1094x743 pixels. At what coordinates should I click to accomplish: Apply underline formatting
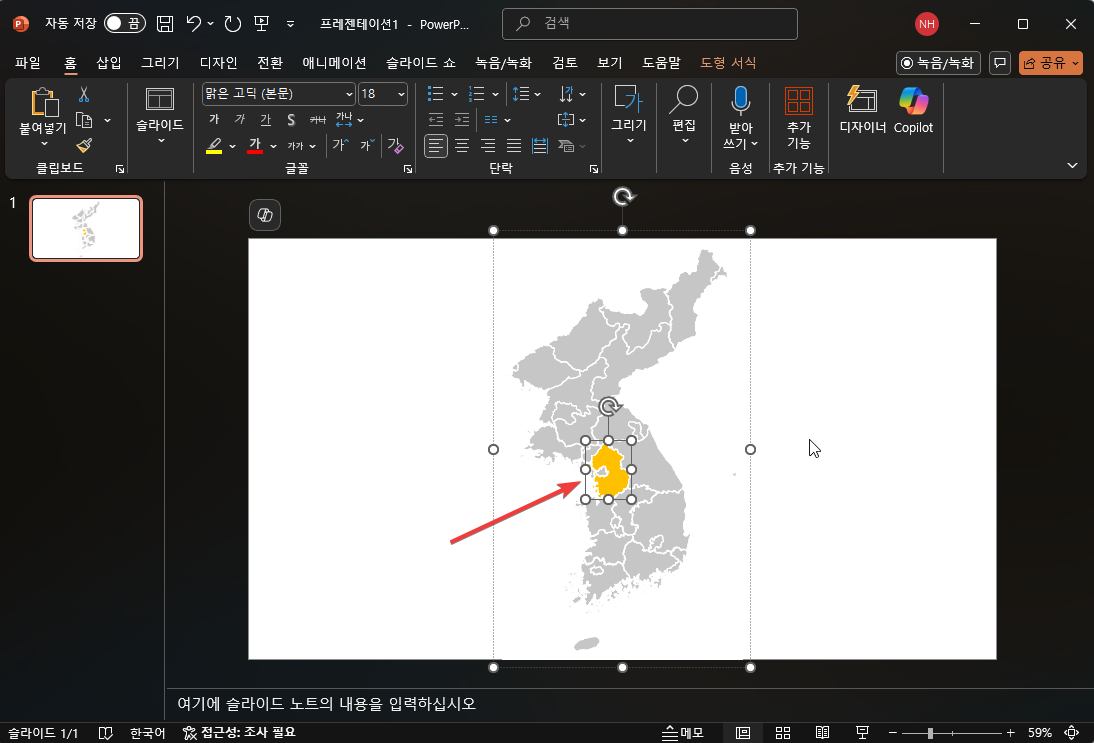pos(265,119)
